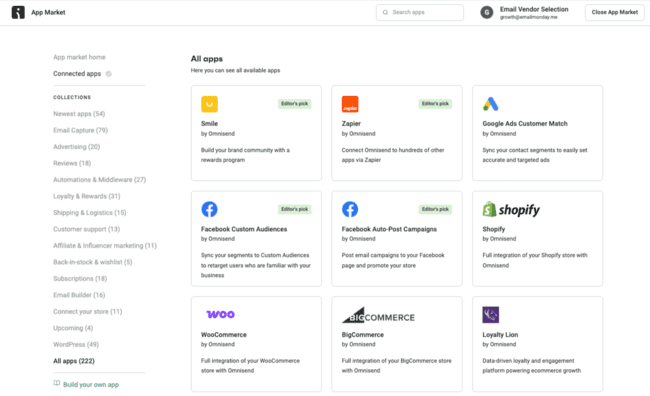
Task: Click Editor's pick badge on Facebook Custom Audiences
Action: (294, 209)
